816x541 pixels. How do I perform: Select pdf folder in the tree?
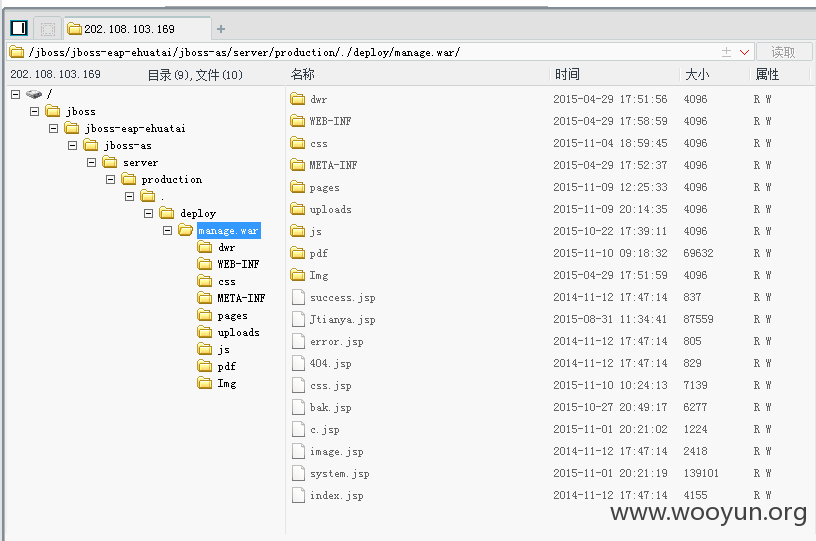[x=226, y=366]
